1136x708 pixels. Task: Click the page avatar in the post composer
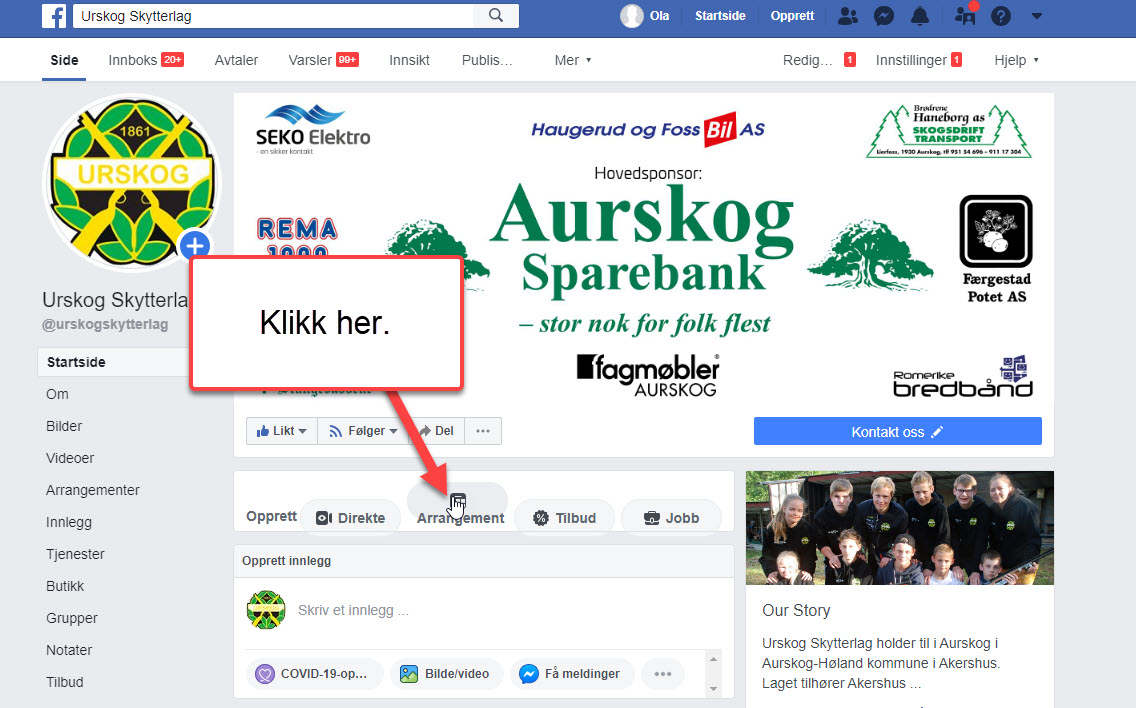click(x=266, y=610)
